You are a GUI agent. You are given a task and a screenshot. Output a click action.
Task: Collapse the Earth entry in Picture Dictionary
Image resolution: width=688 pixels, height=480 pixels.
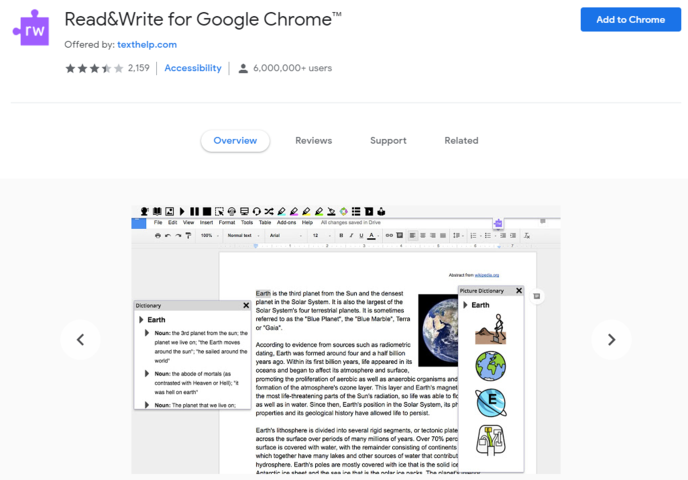tap(465, 305)
